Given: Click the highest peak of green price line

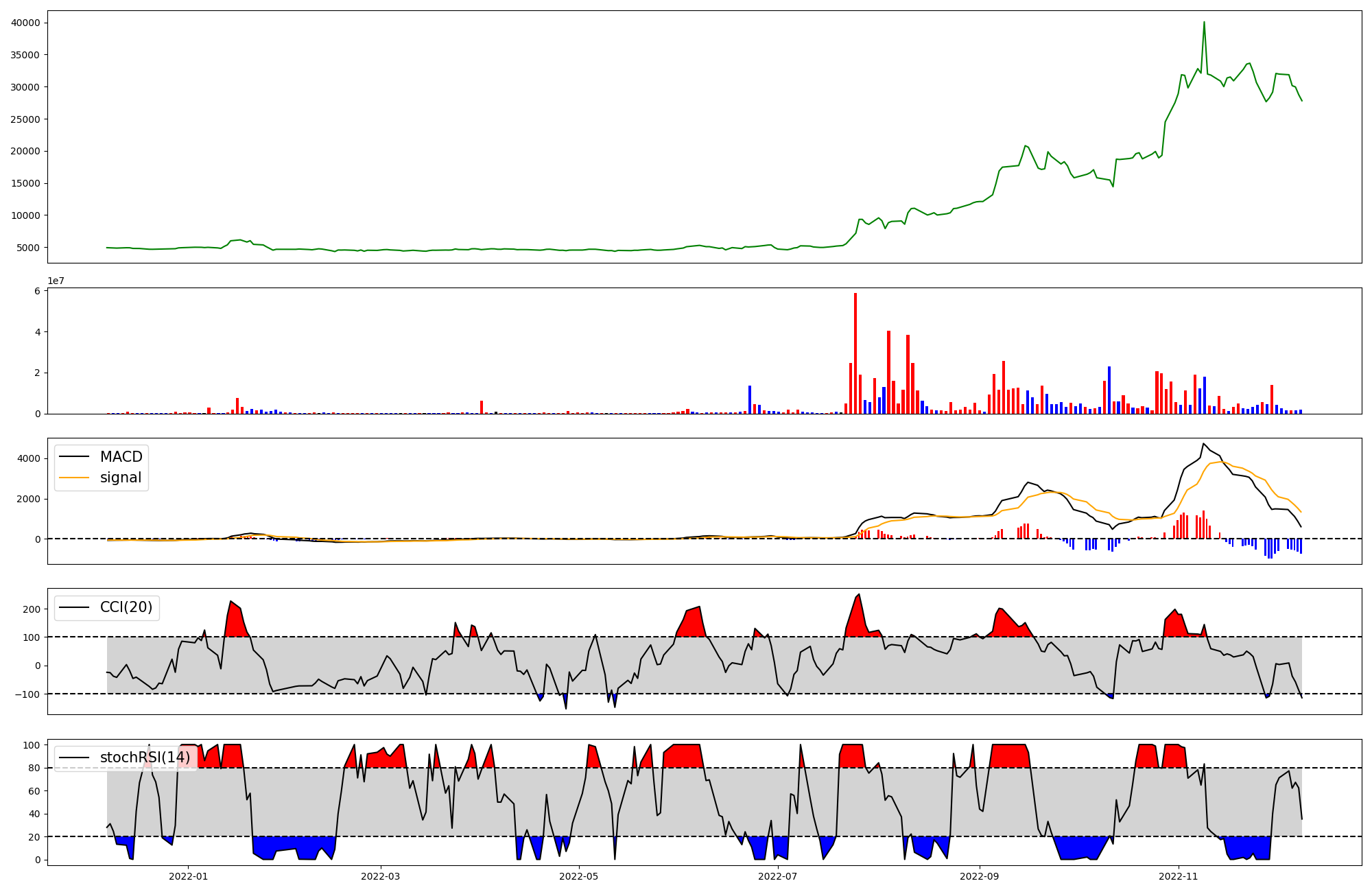Looking at the screenshot, I should pyautogui.click(x=1204, y=23).
